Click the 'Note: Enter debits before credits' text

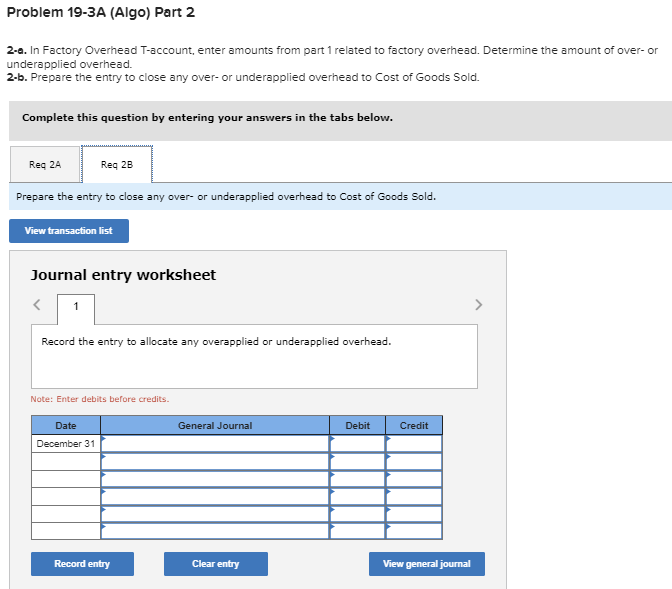[x=100, y=399]
